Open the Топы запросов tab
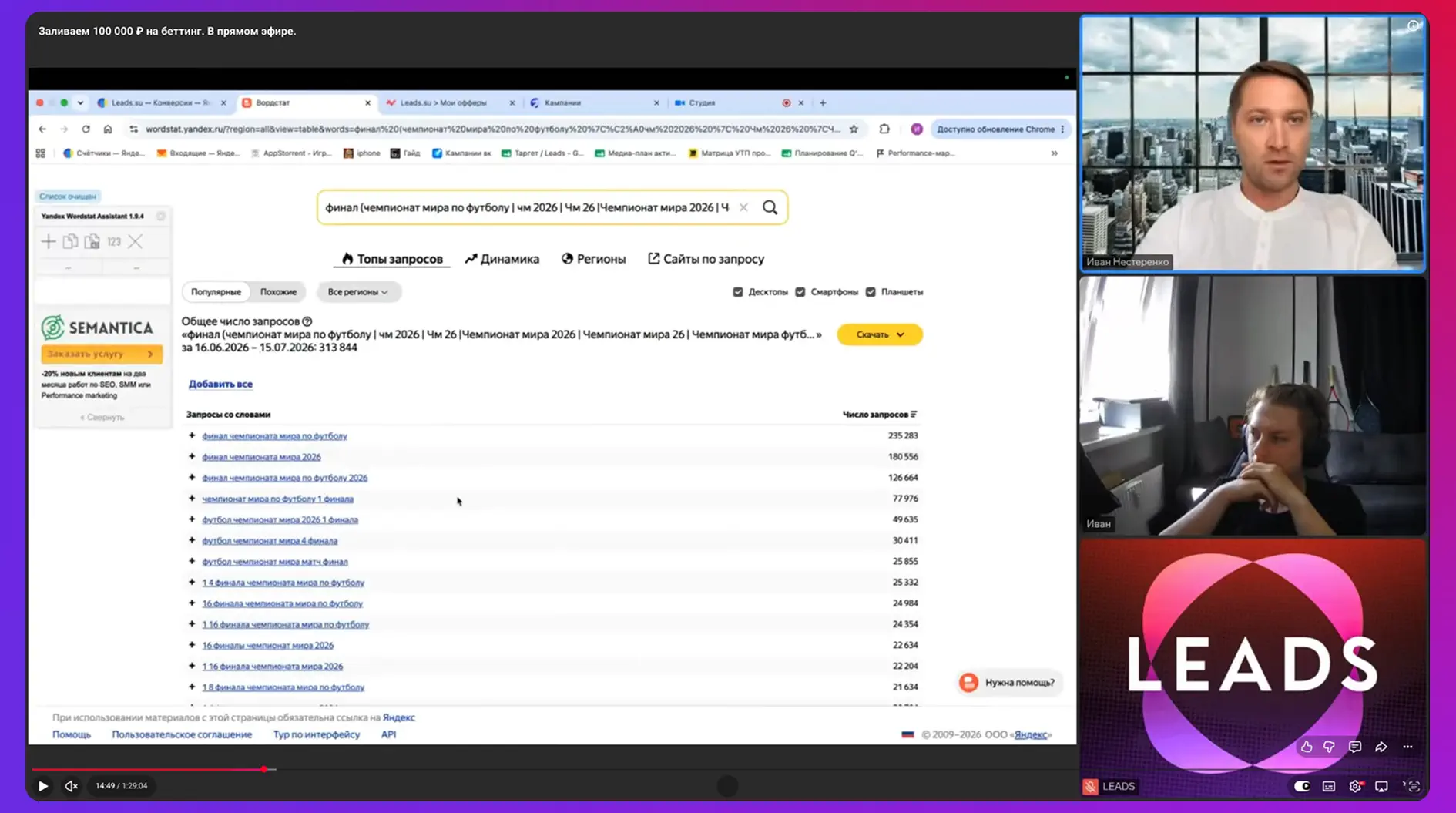Image resolution: width=1456 pixels, height=813 pixels. (392, 259)
